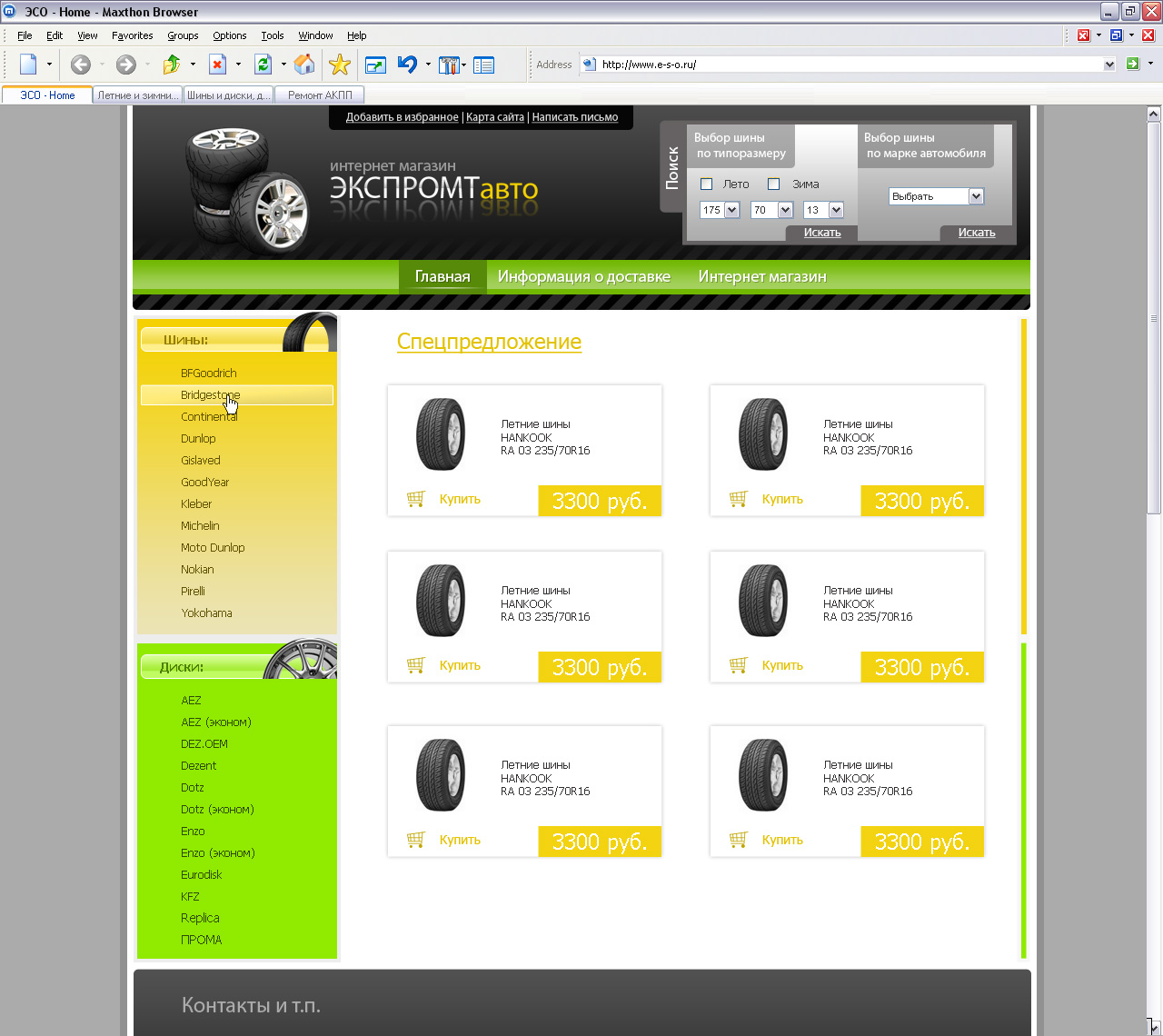
Task: Open the Options menu
Action: point(230,35)
